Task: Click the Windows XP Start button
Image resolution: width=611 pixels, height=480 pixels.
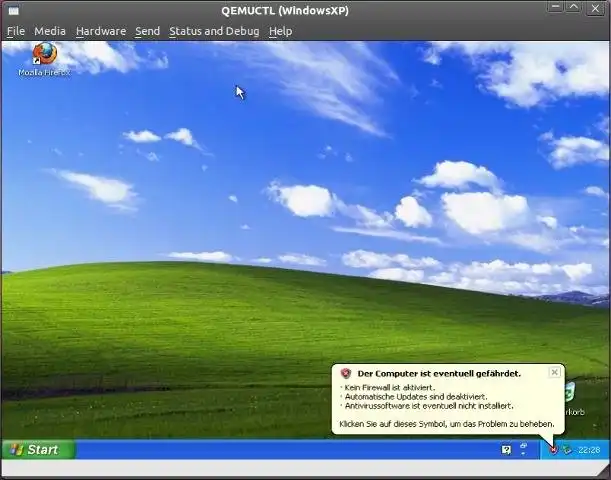Action: coord(38,450)
